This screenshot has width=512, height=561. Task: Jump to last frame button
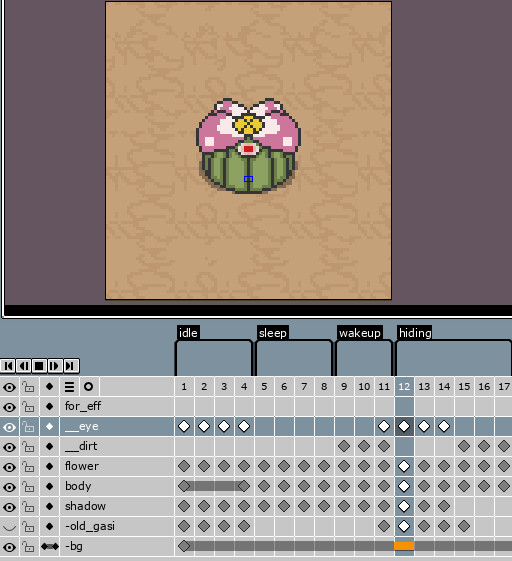click(71, 366)
